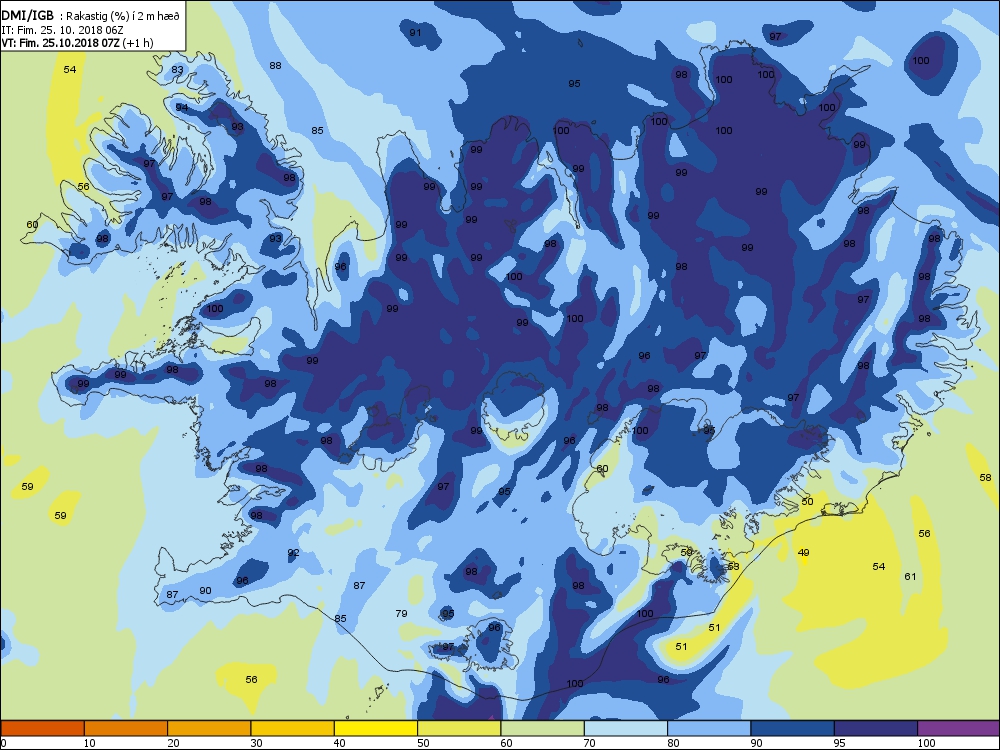Click legend tick label 40
Image resolution: width=1000 pixels, height=750 pixels.
340,743
